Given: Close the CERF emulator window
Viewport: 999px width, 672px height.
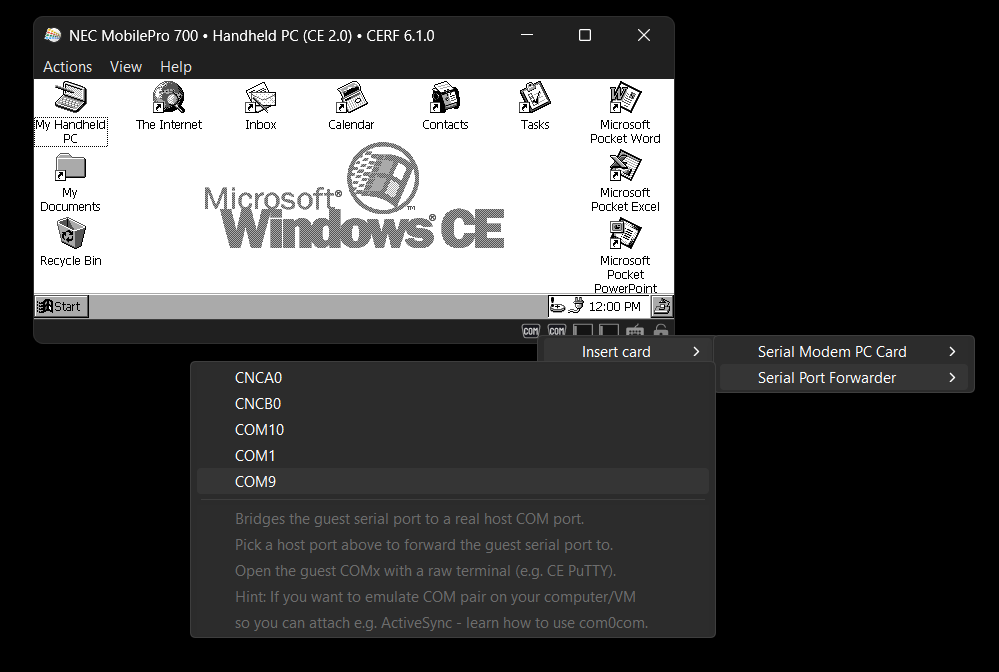Looking at the screenshot, I should tap(644, 35).
